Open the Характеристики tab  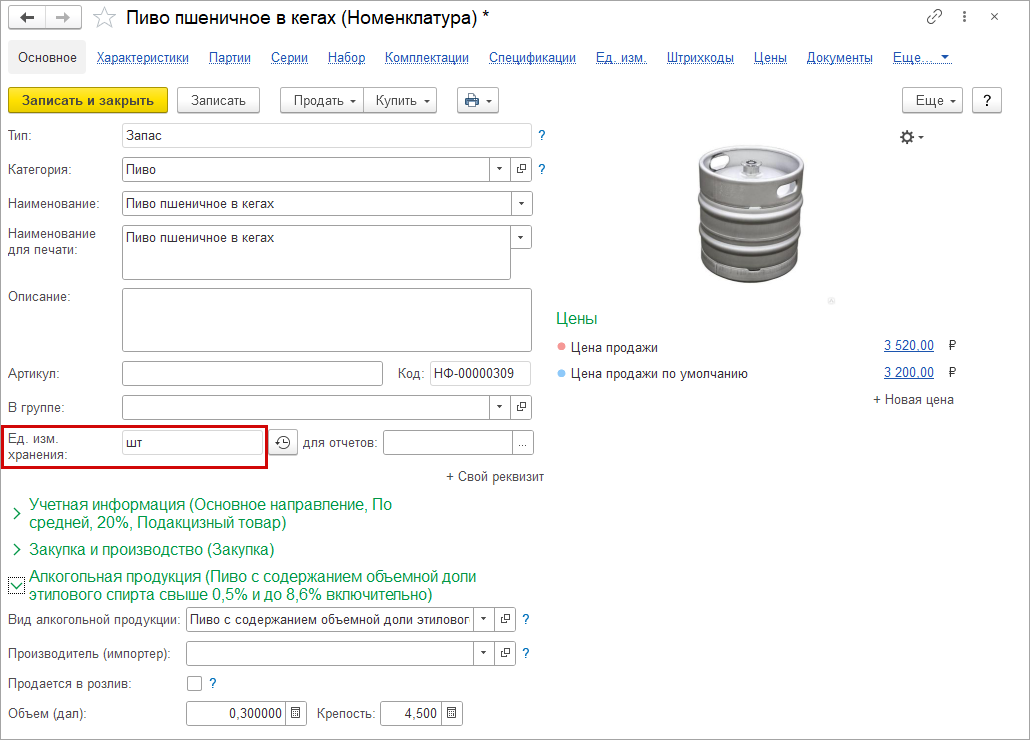(x=143, y=58)
